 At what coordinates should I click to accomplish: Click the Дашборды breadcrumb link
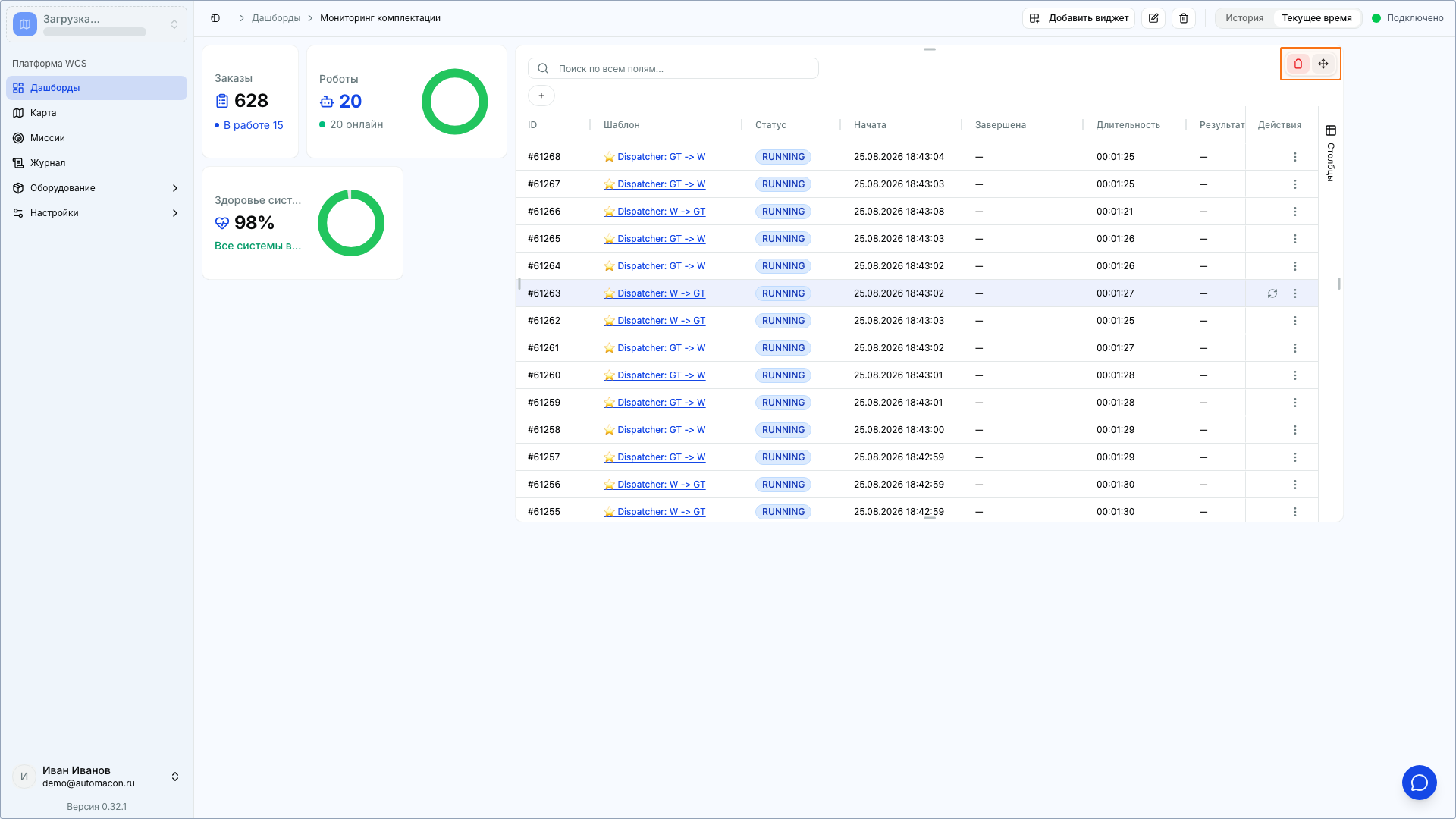(276, 18)
